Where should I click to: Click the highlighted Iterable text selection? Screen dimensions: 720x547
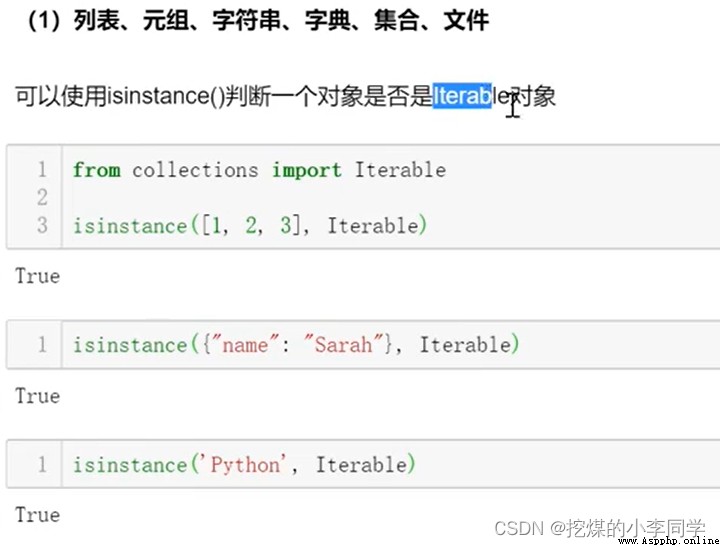tap(462, 96)
